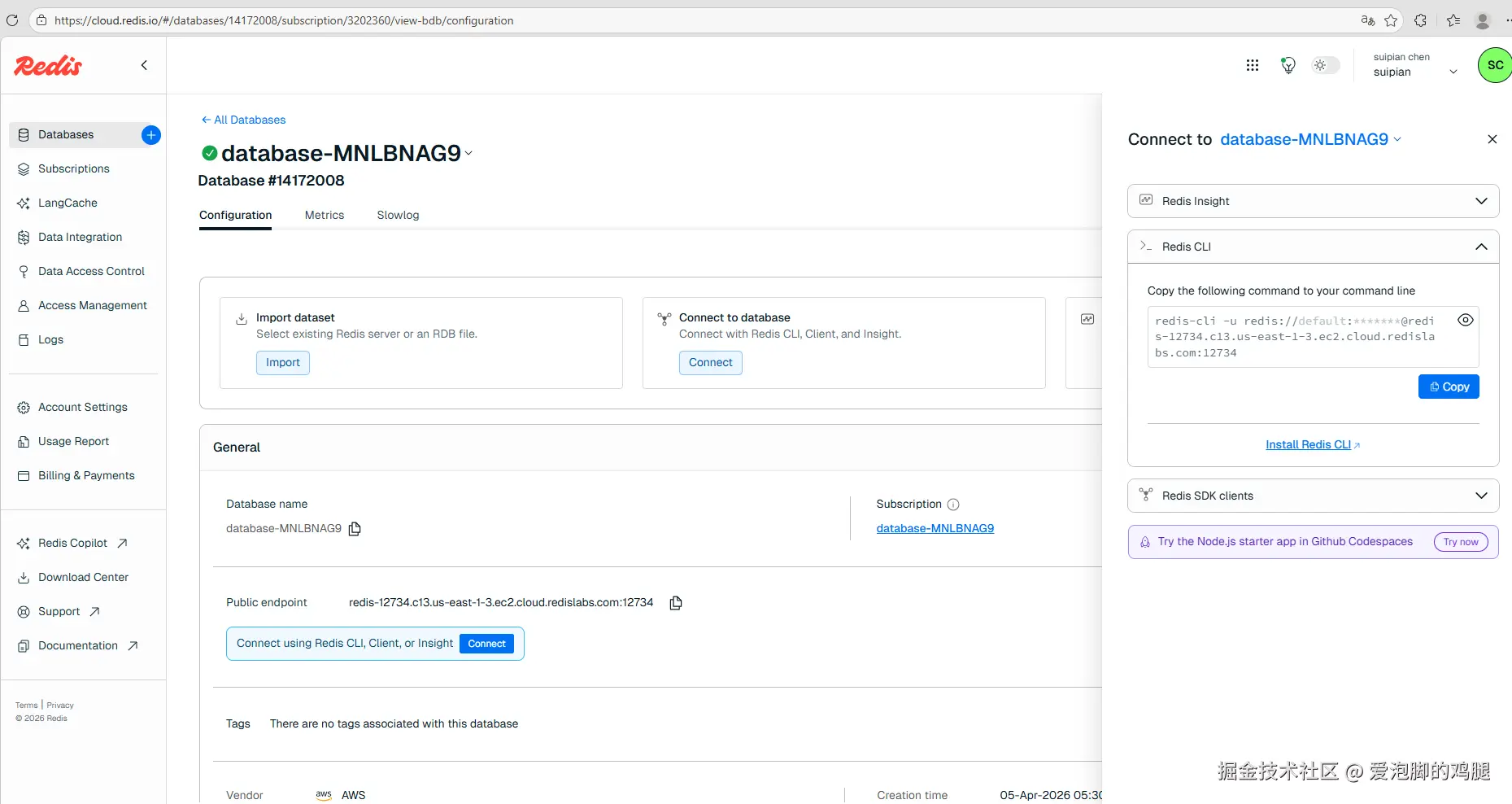Copy the public endpoint with the copy icon
This screenshot has height=804, width=1512.
[676, 603]
